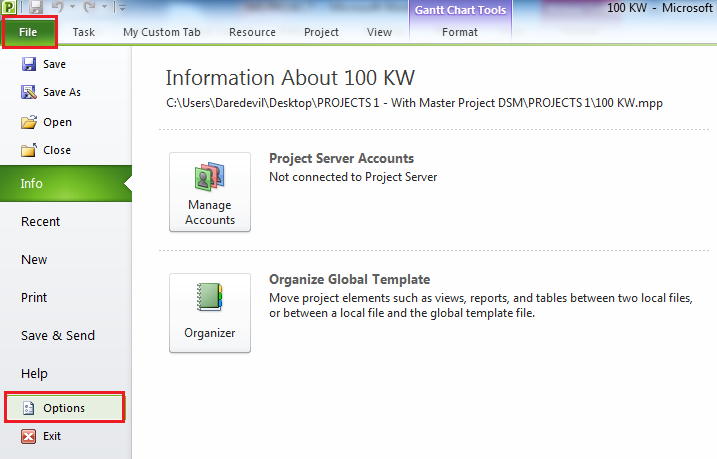Open the Undo history dropdown arrow
This screenshot has height=459, width=717.
pyautogui.click(x=72, y=7)
